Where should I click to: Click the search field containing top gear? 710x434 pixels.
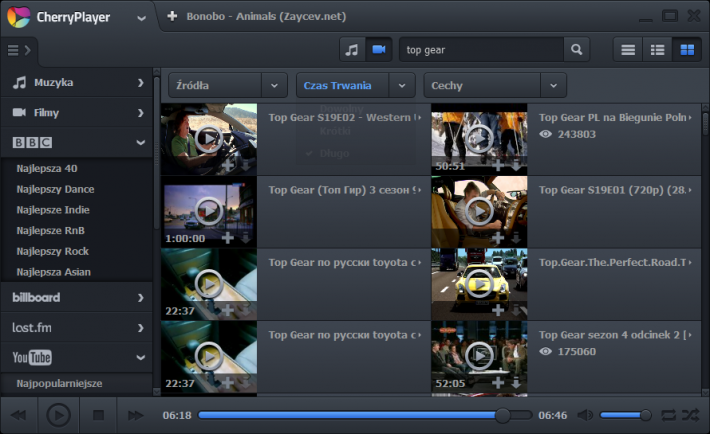tap(481, 50)
